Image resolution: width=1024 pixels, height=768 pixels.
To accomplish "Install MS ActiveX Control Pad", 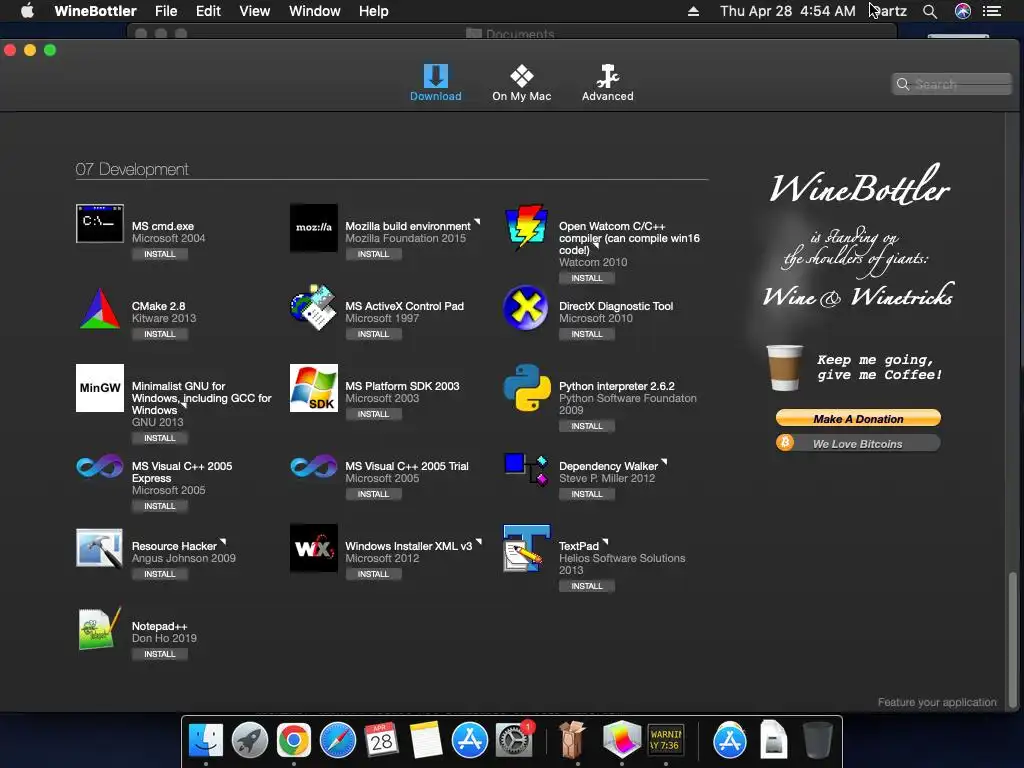I will 373,334.
